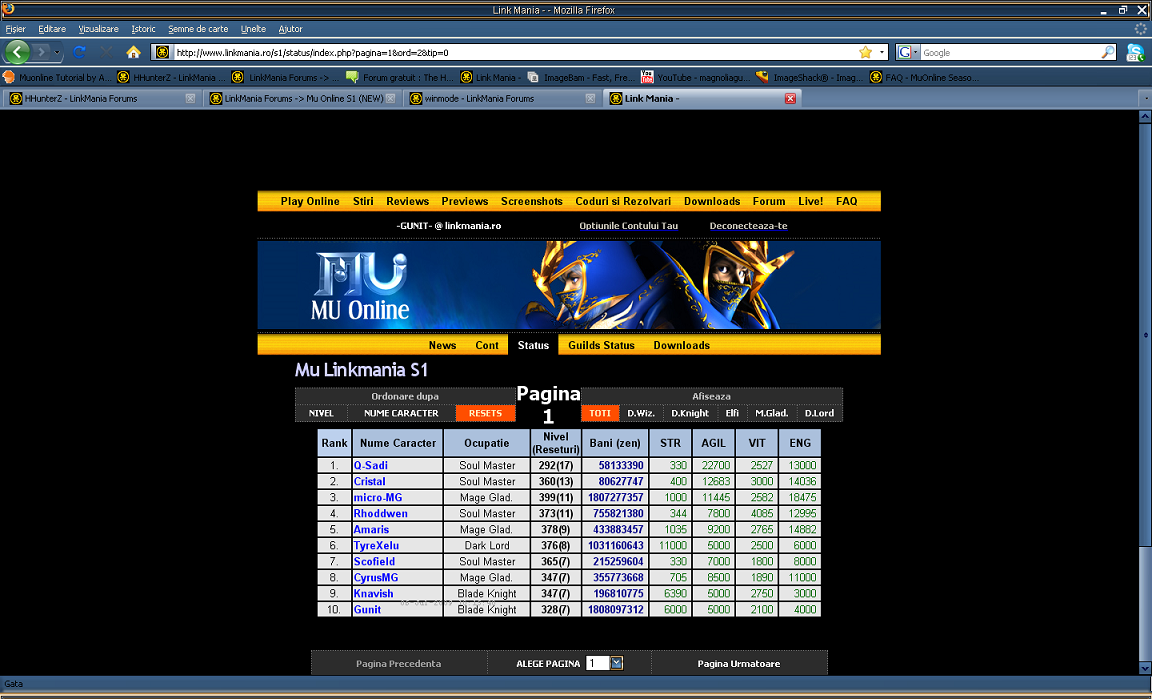Open the YouTube magnoliagu bookmark
This screenshot has height=699, width=1152.
pos(696,77)
